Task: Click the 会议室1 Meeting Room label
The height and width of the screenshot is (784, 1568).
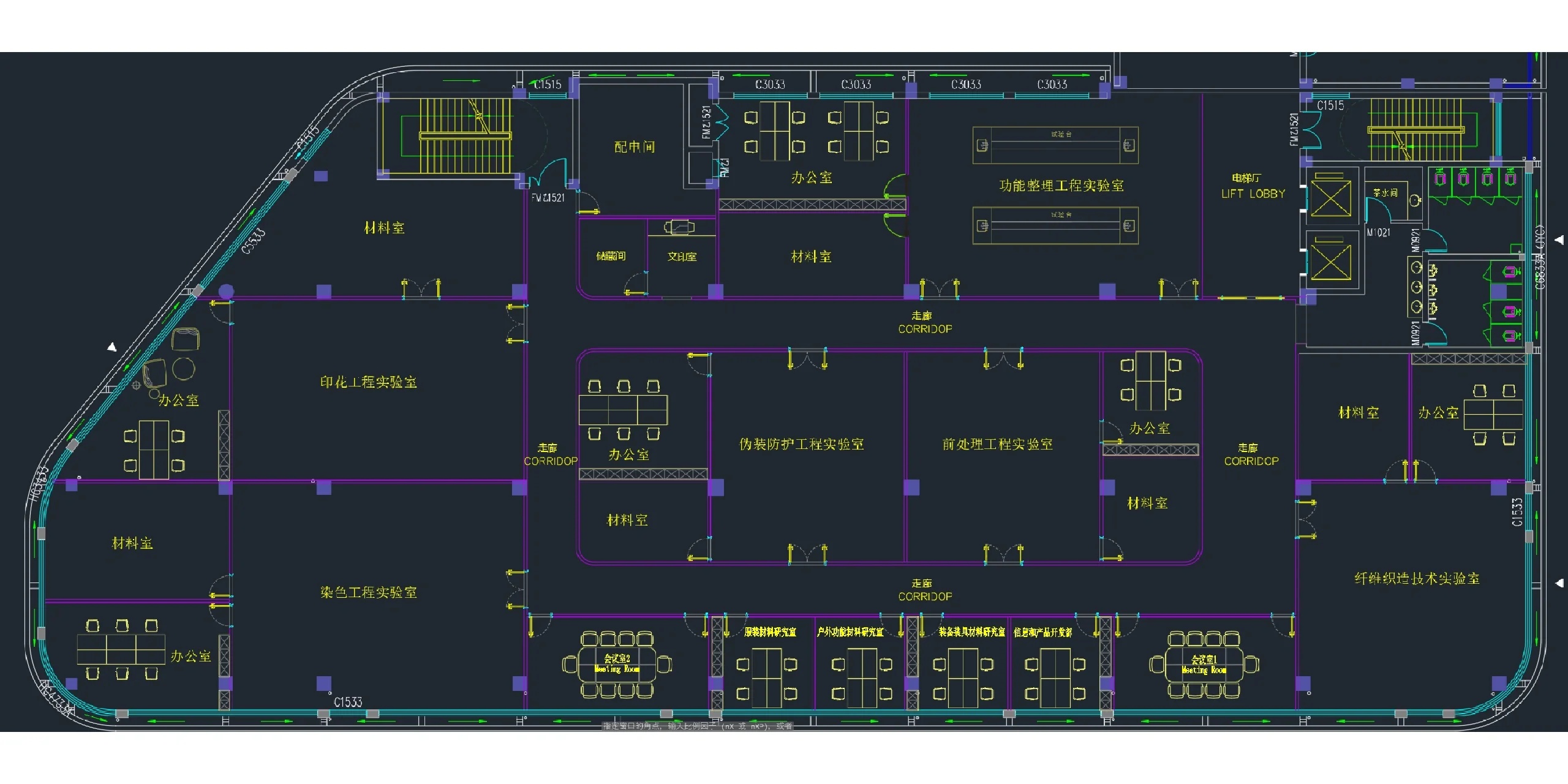Action: [x=1204, y=665]
